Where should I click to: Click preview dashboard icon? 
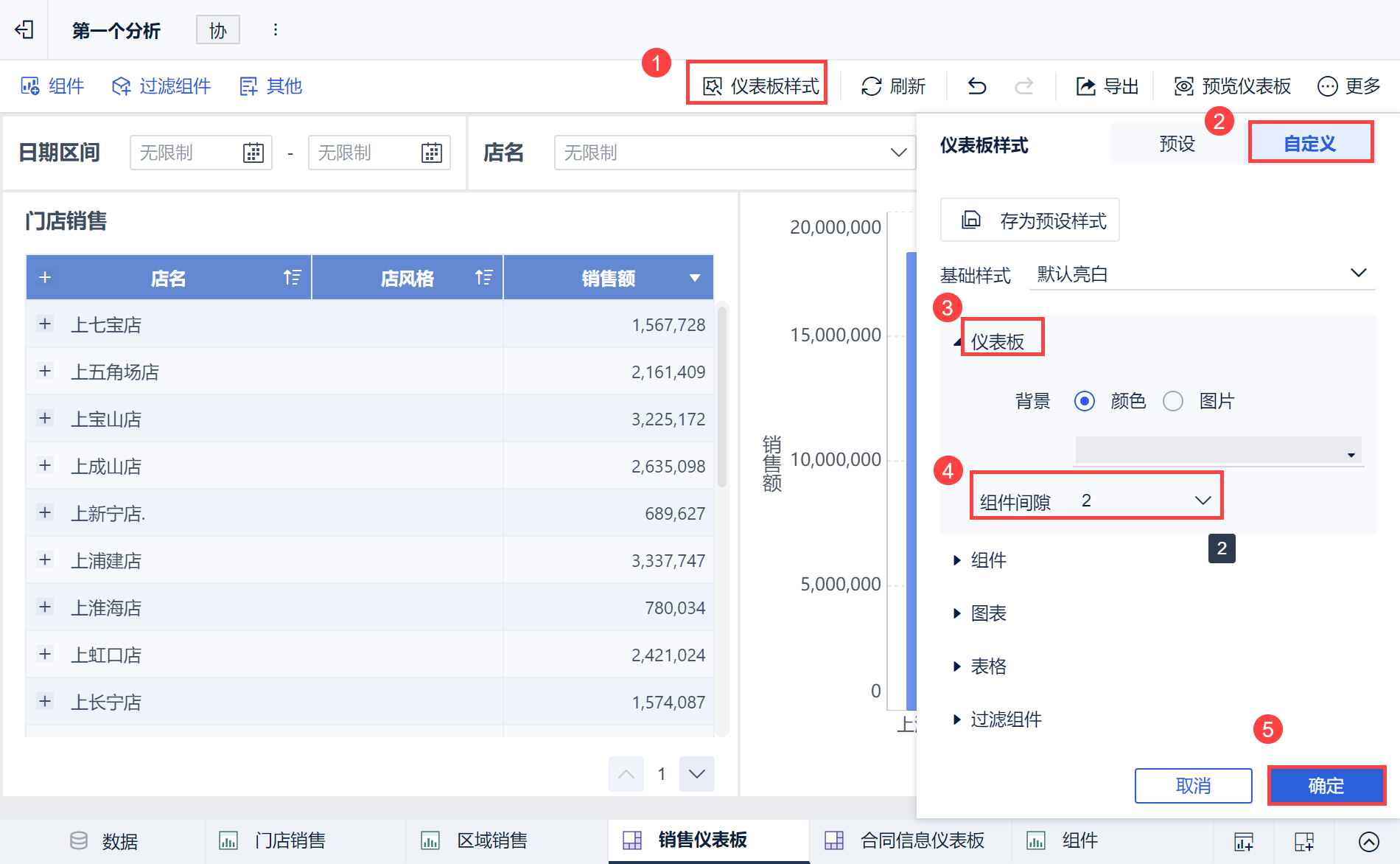click(1183, 86)
